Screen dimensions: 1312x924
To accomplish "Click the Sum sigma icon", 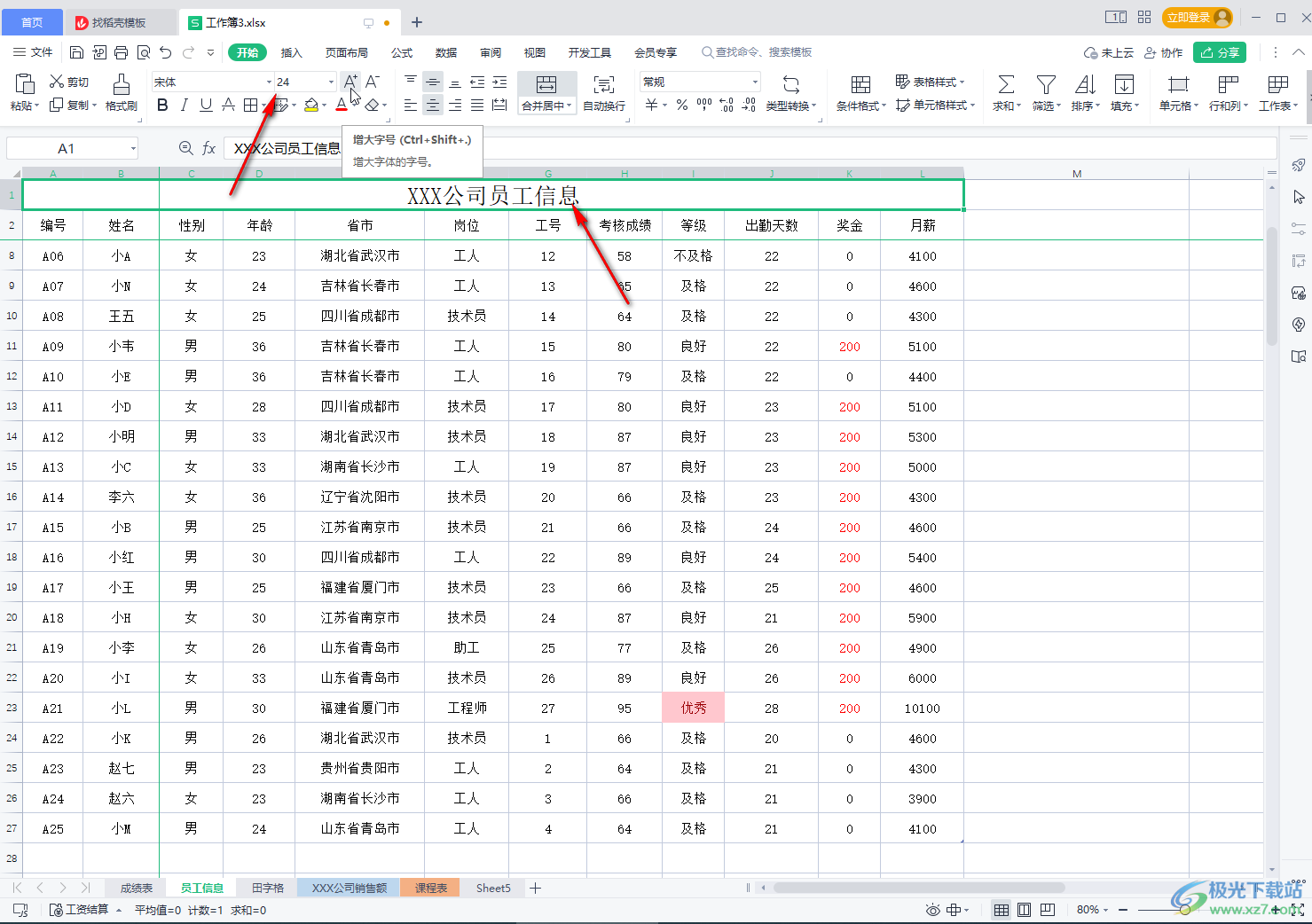I will 1006,84.
